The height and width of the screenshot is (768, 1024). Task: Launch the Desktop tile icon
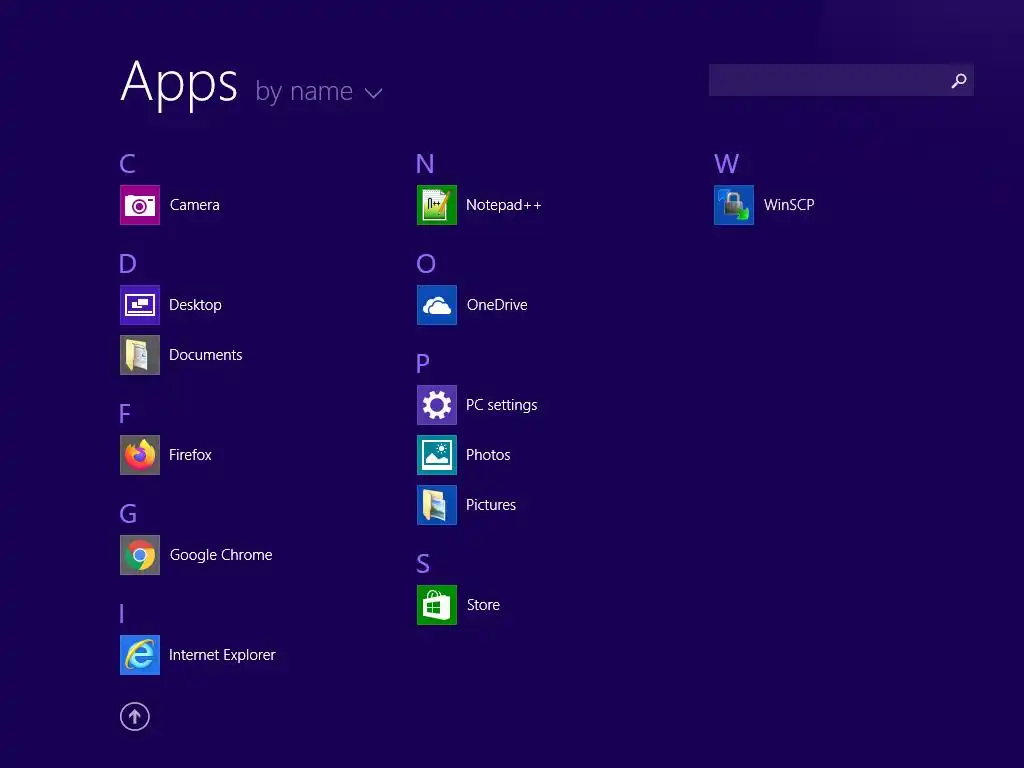click(x=140, y=305)
